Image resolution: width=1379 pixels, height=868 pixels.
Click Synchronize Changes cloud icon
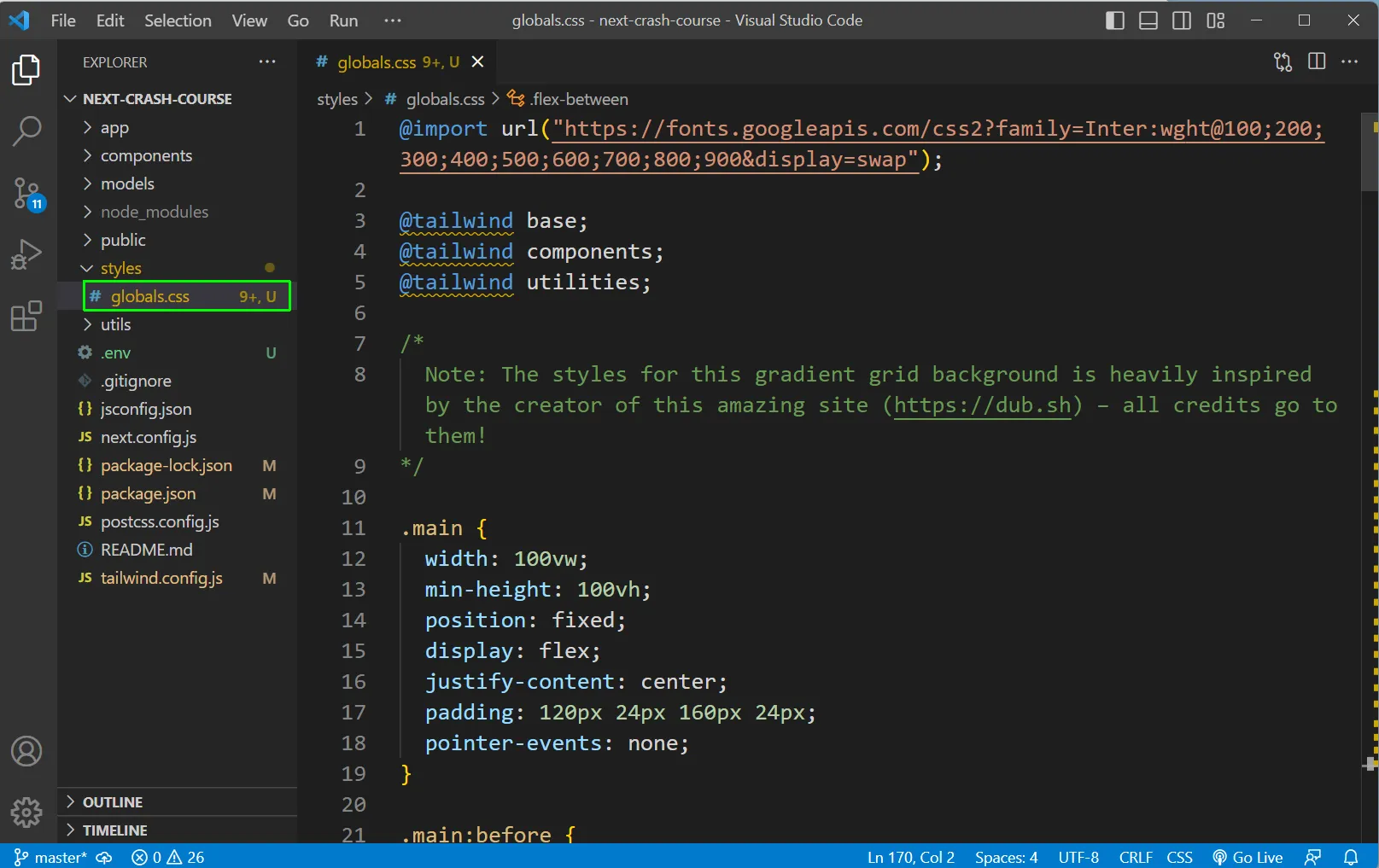click(104, 857)
